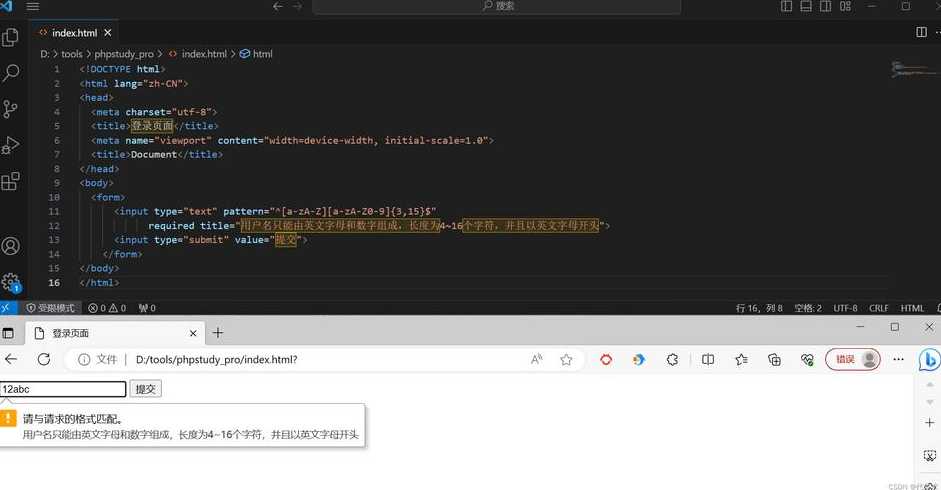
Task: Open a new browser tab
Action: coord(218,333)
